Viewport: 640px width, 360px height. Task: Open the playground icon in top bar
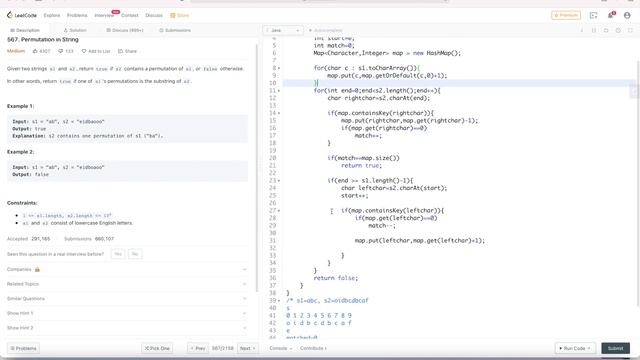pyautogui.click(x=593, y=15)
